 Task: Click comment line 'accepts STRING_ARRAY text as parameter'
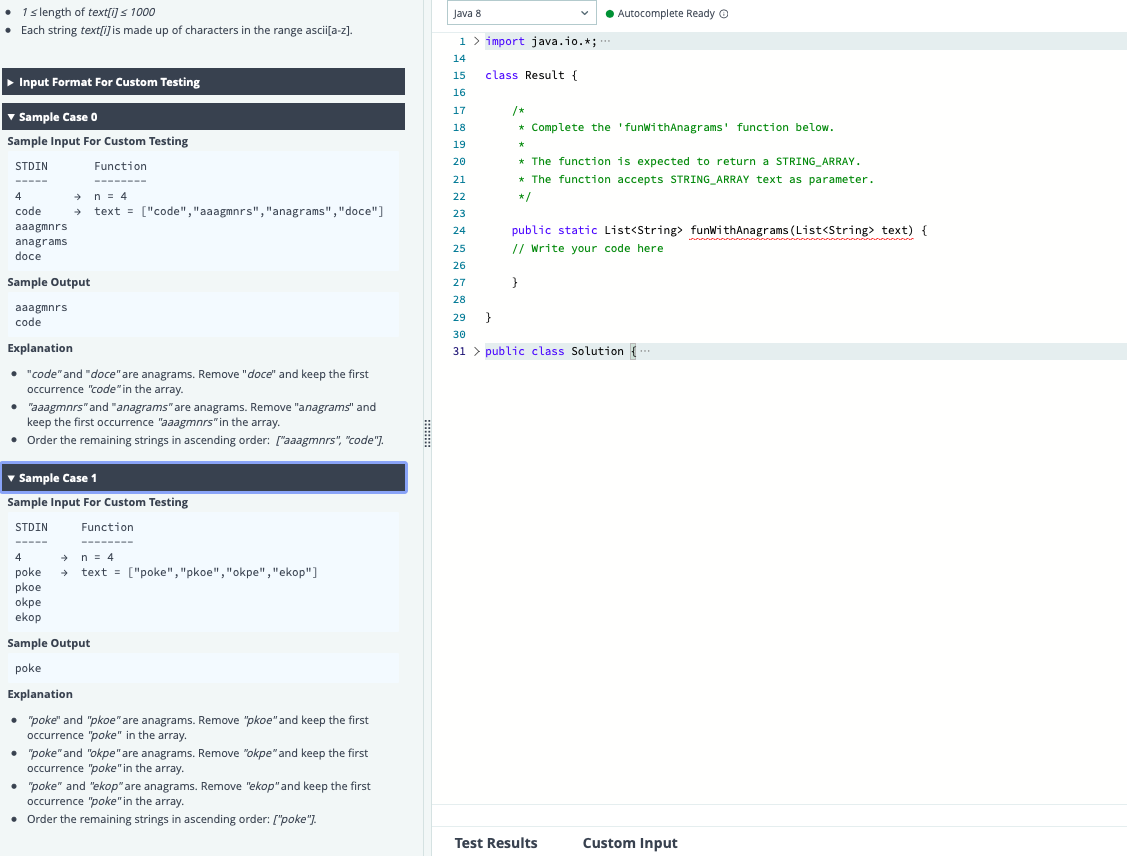pyautogui.click(x=696, y=179)
